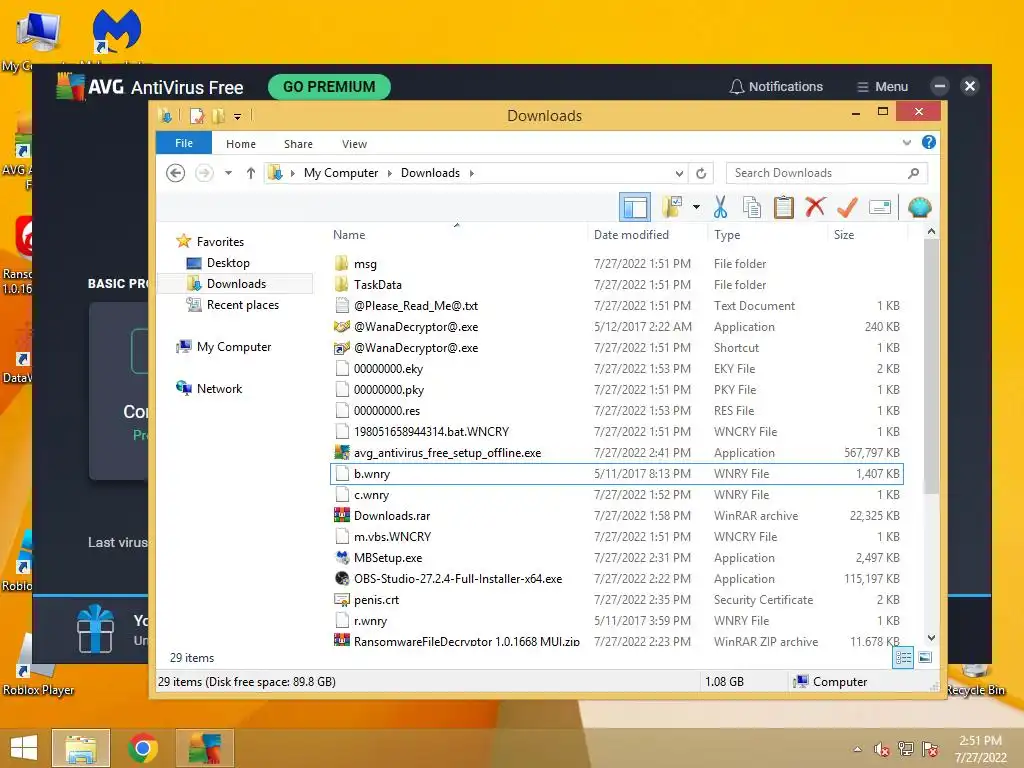Click My Computer in address breadcrumb

coord(340,173)
